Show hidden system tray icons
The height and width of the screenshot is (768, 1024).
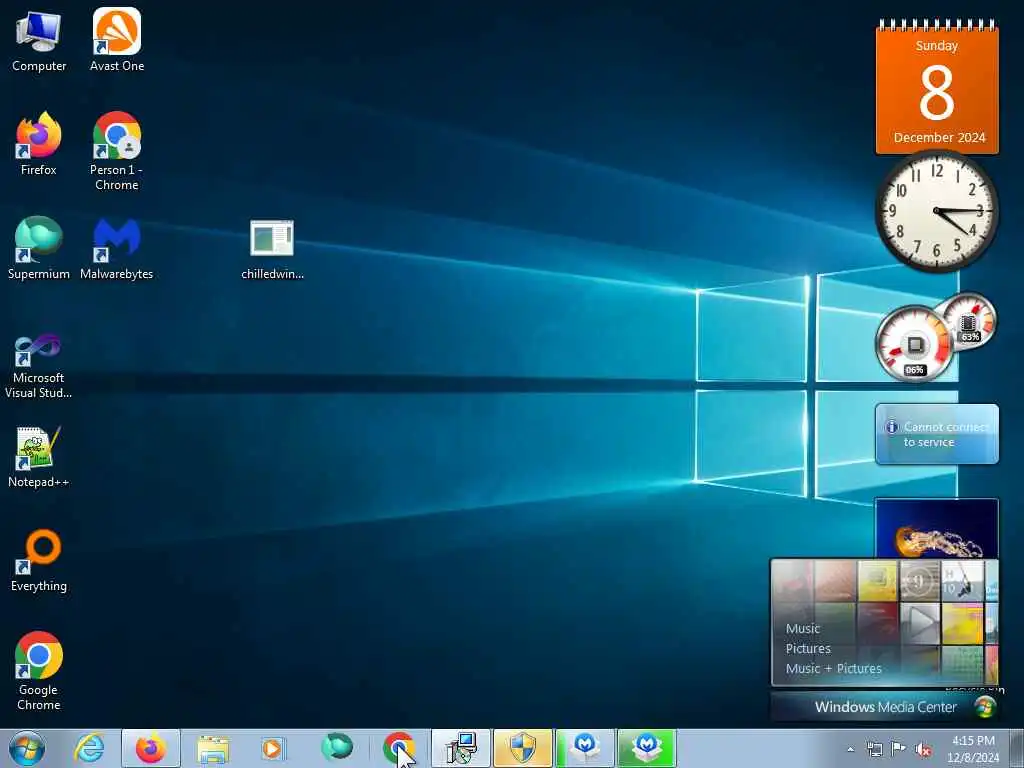click(850, 749)
